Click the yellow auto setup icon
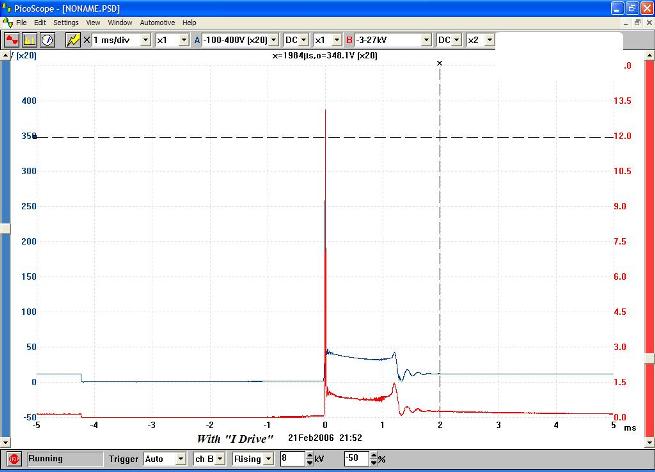 click(x=72, y=39)
